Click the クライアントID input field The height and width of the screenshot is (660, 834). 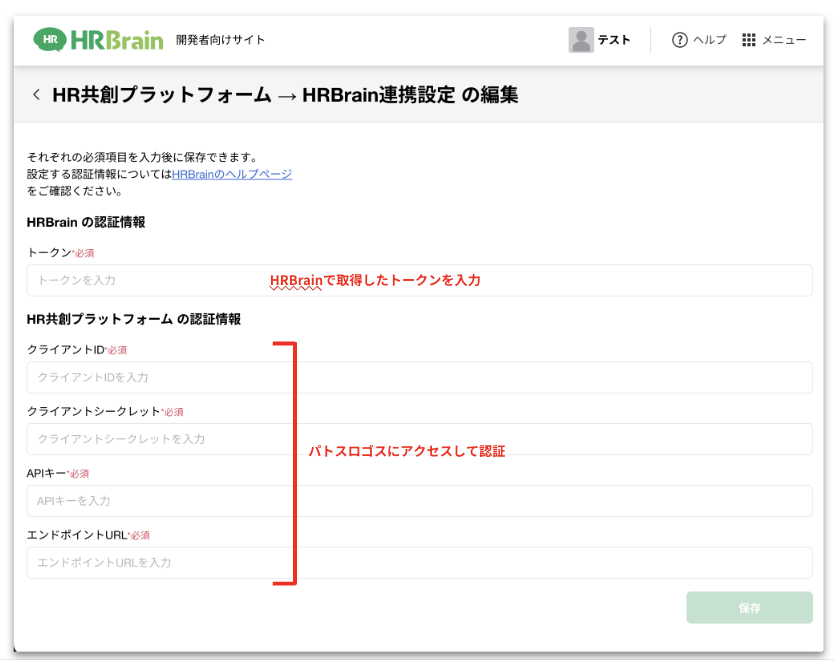(x=419, y=378)
